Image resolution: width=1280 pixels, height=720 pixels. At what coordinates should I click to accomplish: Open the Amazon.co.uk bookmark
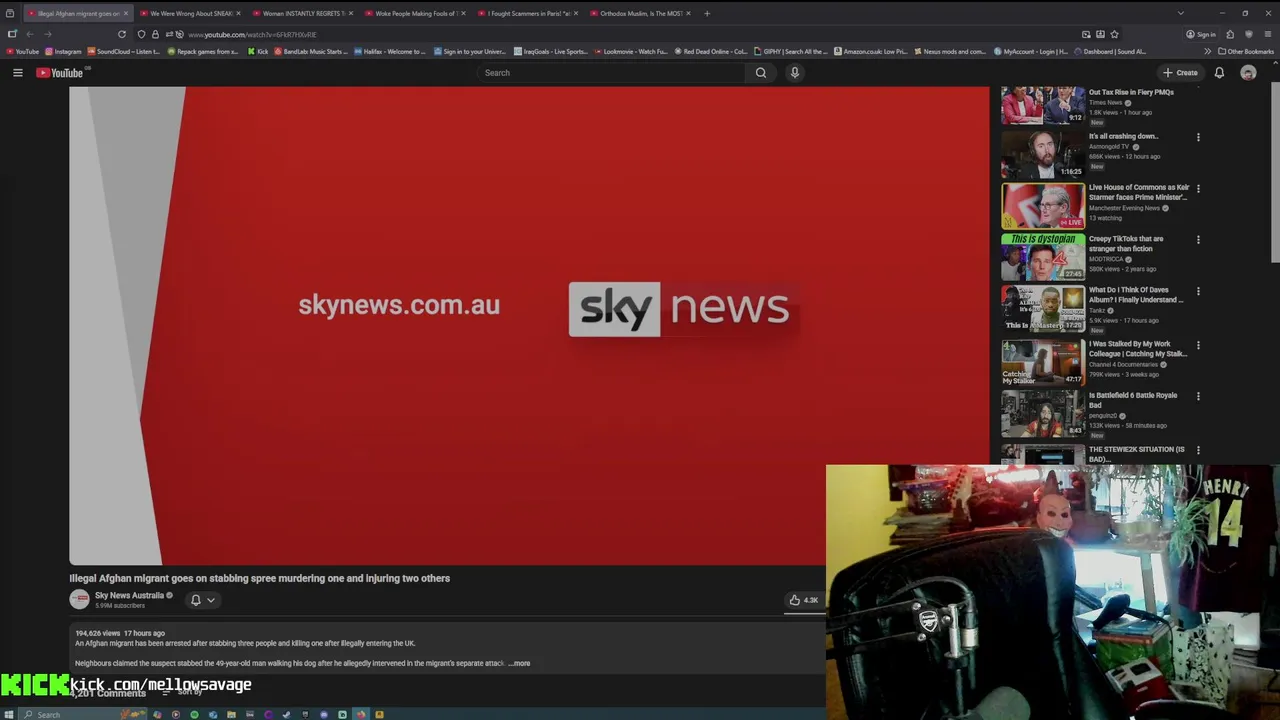[870, 51]
